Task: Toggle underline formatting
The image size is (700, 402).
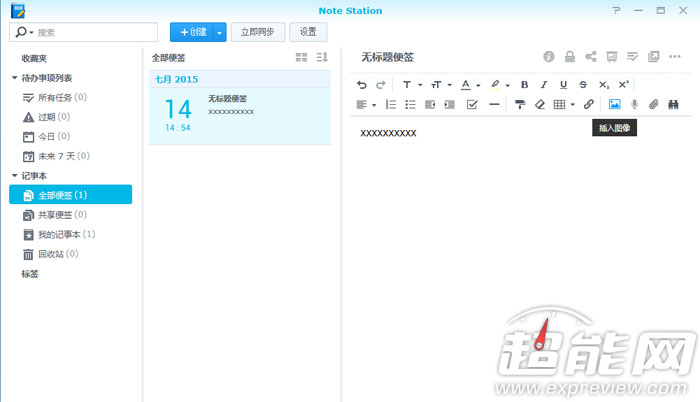Action: [563, 84]
